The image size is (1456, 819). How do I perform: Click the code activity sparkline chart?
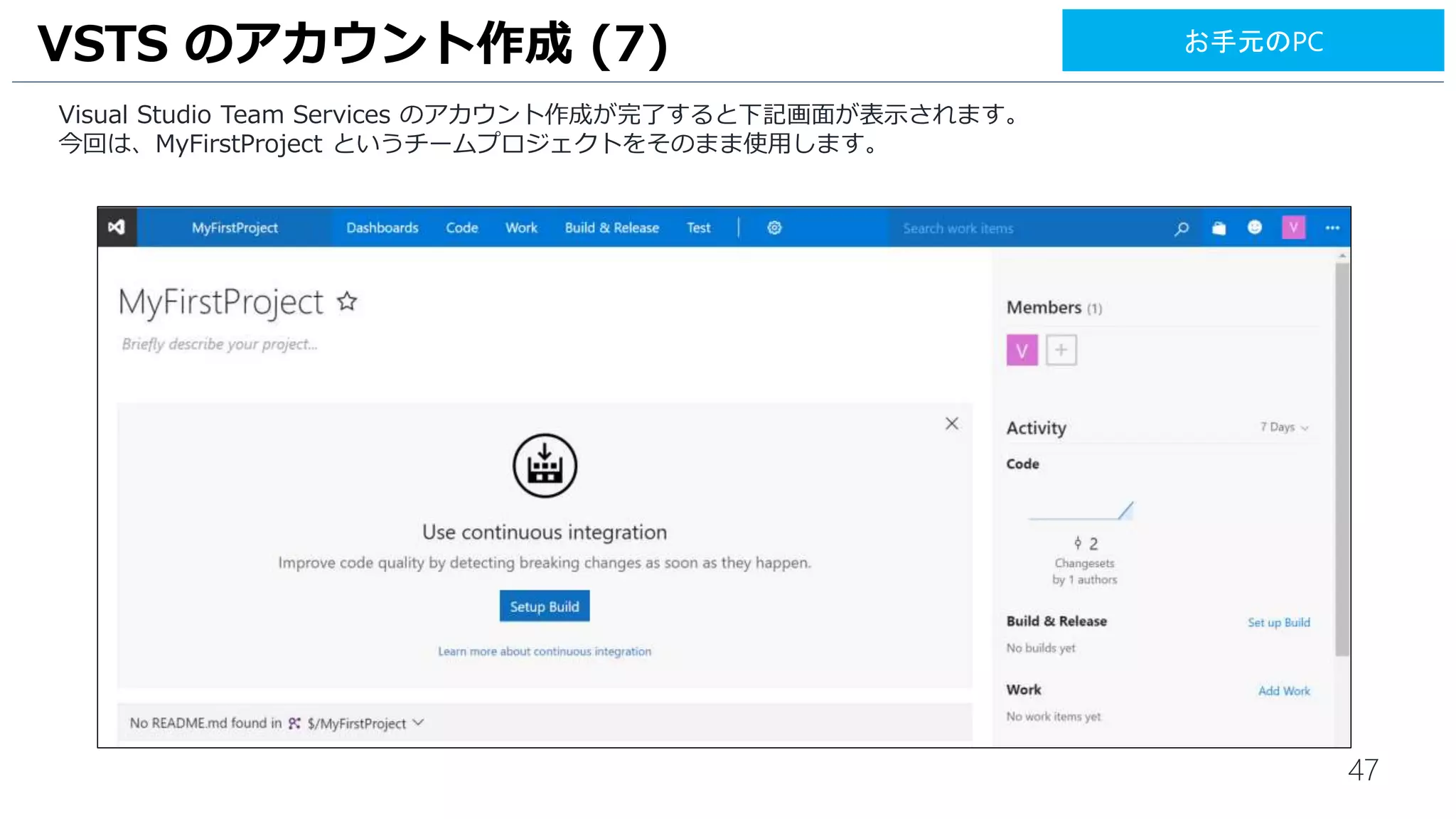click(1081, 510)
